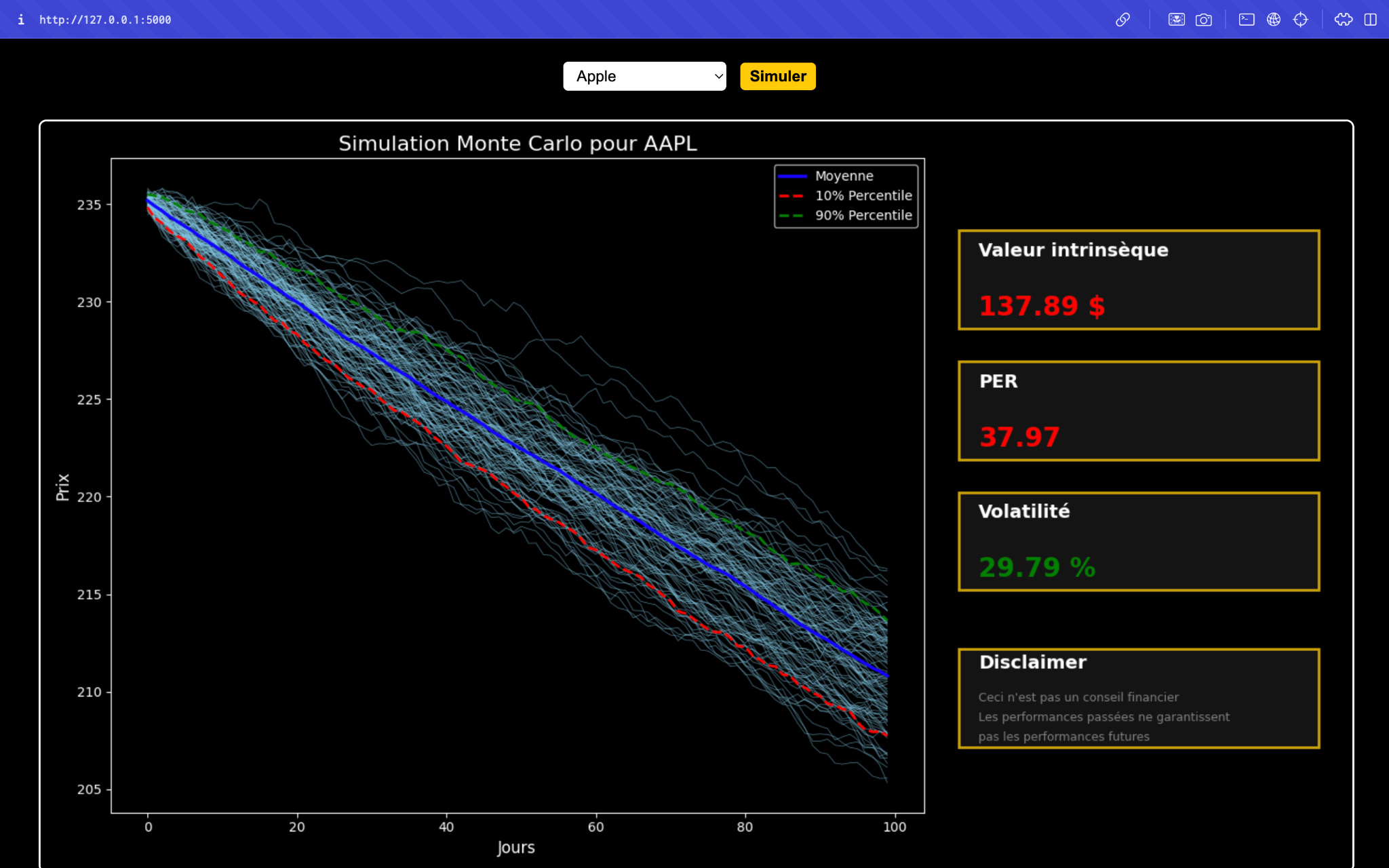This screenshot has height=868, width=1389.
Task: Click the y-axis tick label 235
Action: click(x=89, y=205)
